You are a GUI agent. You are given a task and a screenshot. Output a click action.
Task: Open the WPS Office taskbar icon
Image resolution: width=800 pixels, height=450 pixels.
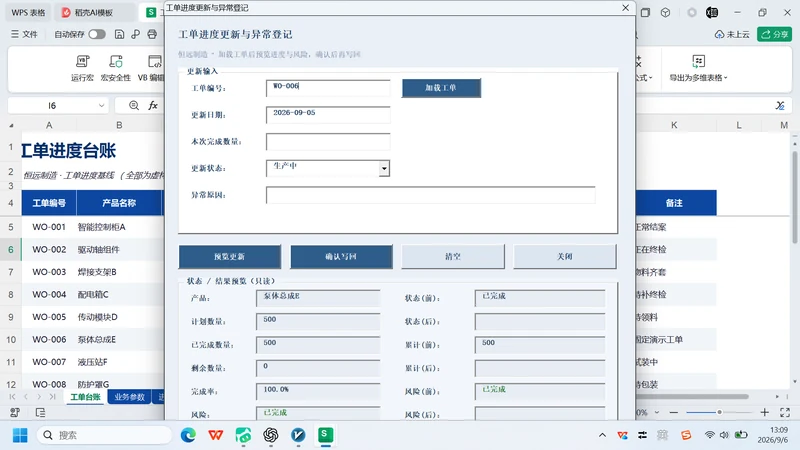tap(216, 435)
